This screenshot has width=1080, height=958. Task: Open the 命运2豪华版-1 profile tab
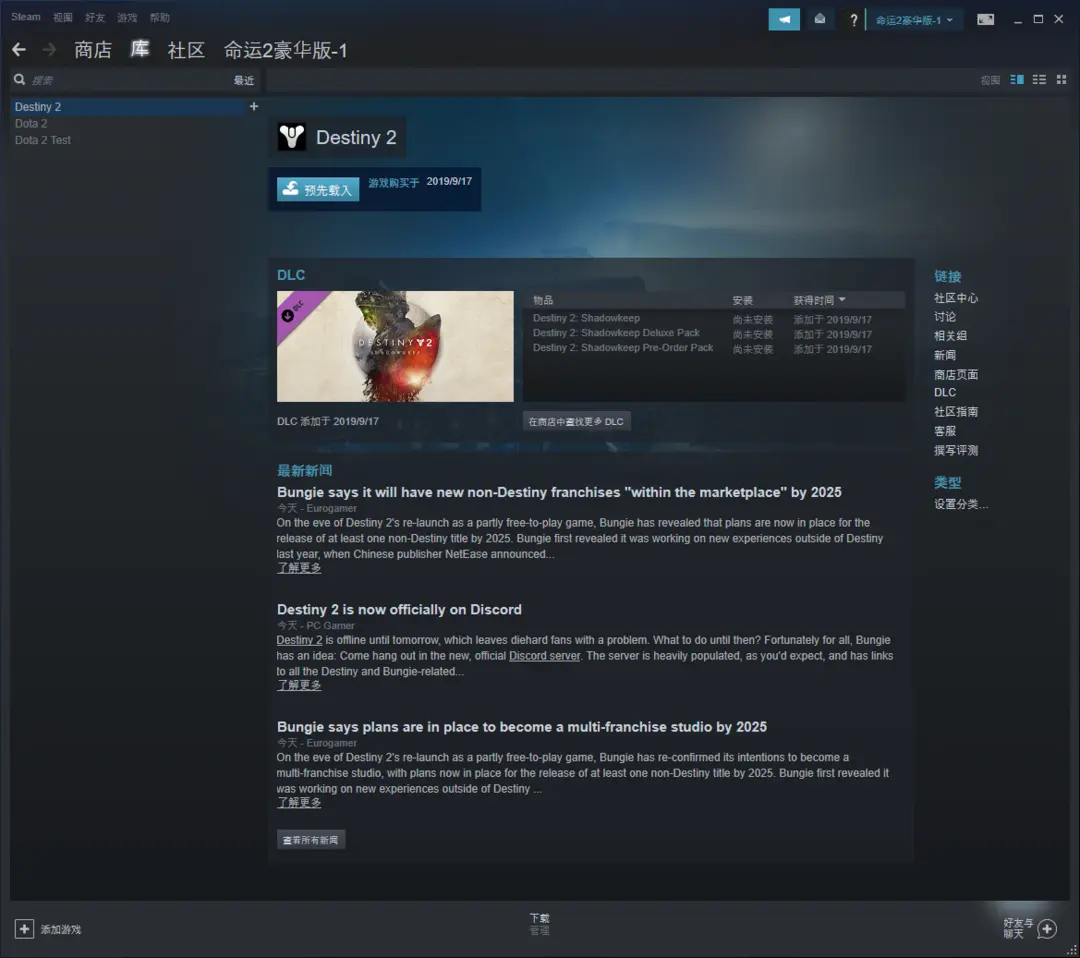(x=285, y=50)
